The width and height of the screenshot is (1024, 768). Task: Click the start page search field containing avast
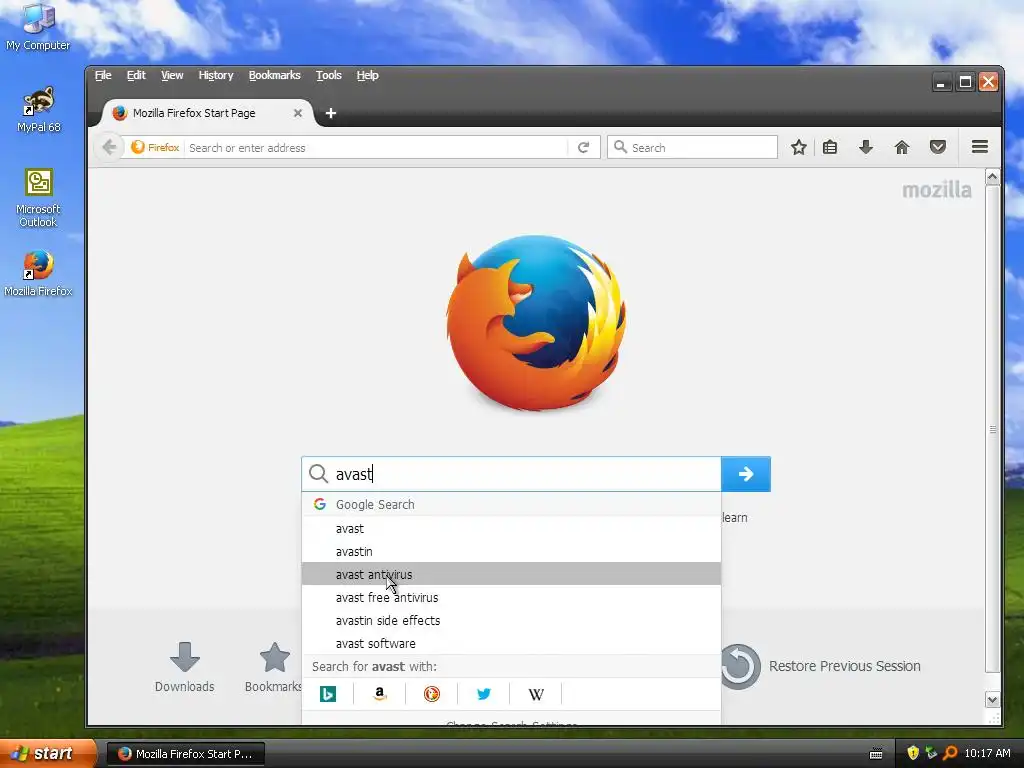point(511,474)
